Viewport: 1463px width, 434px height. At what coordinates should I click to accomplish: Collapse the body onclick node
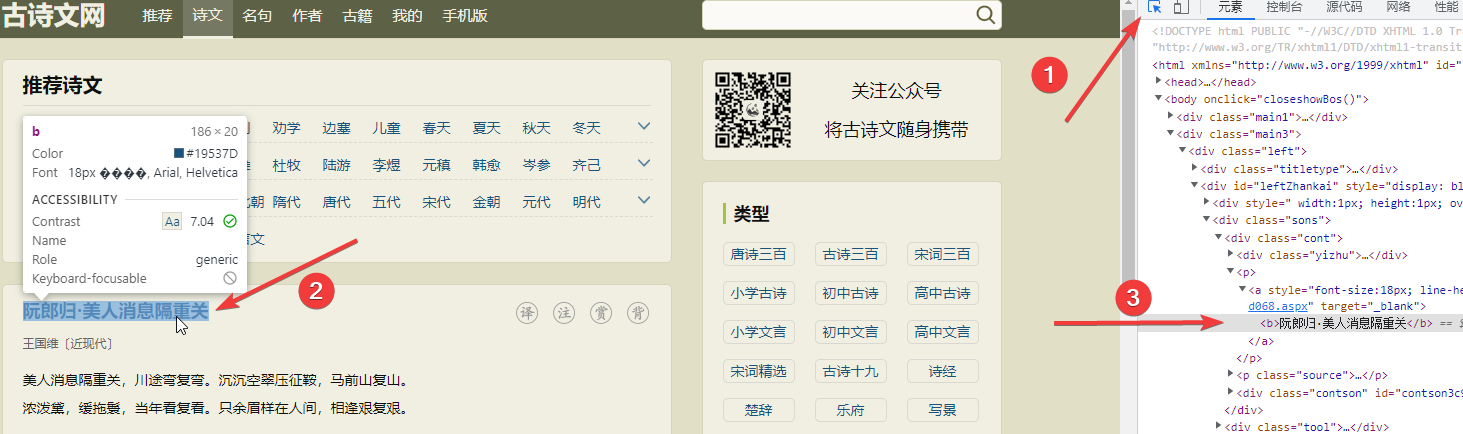tap(1159, 99)
